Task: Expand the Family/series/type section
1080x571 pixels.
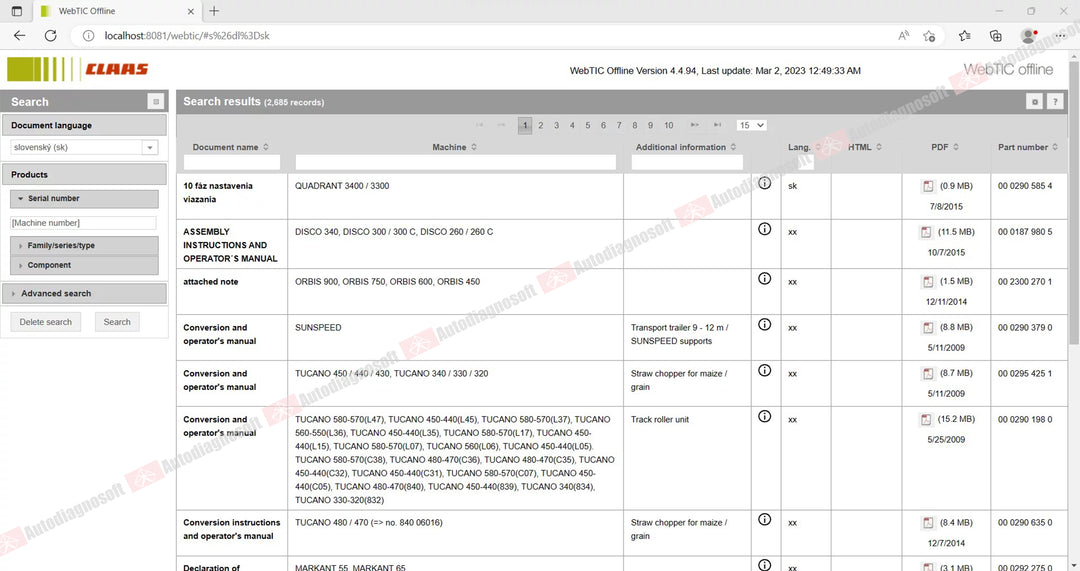Action: click(84, 246)
